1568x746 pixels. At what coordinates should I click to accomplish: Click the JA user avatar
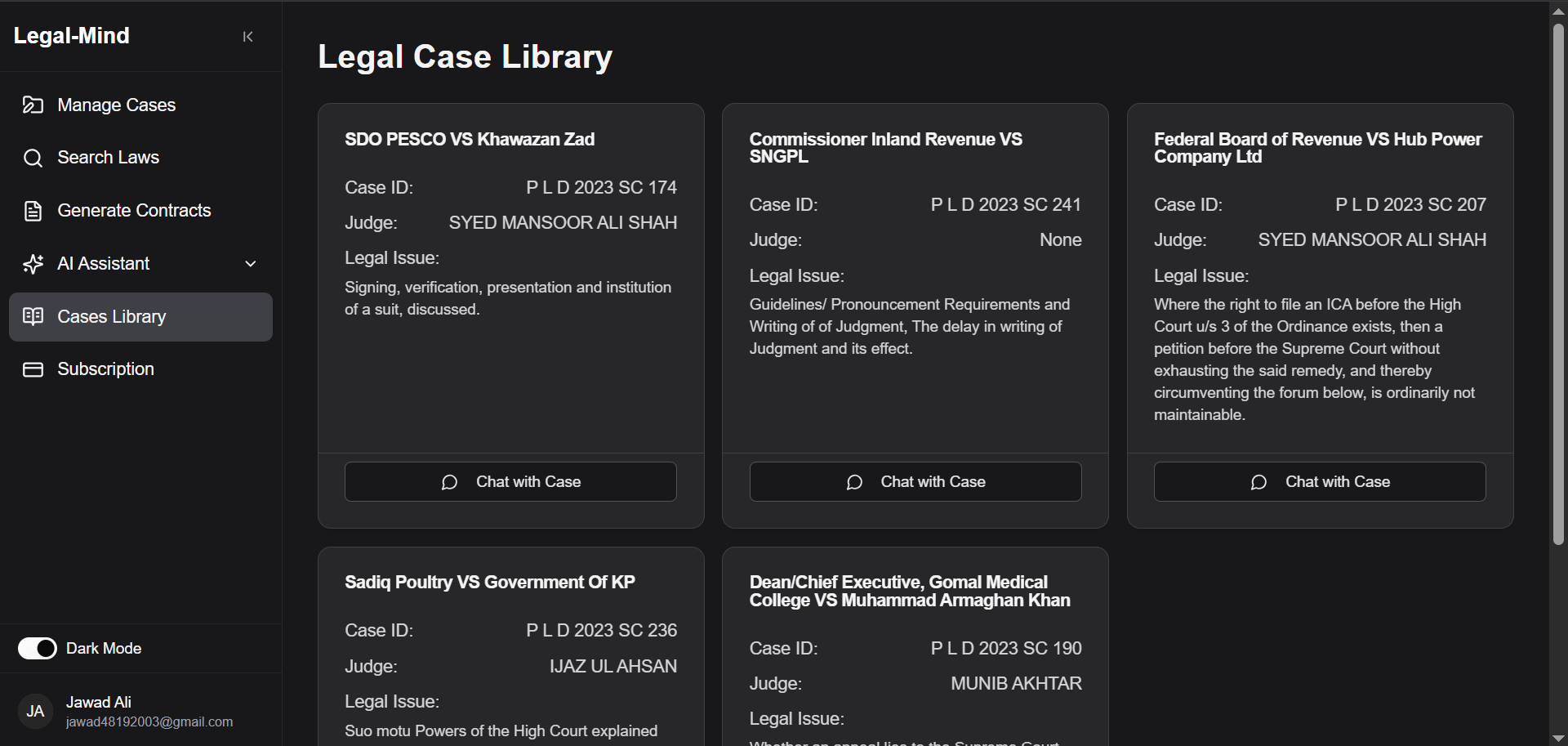(x=35, y=711)
